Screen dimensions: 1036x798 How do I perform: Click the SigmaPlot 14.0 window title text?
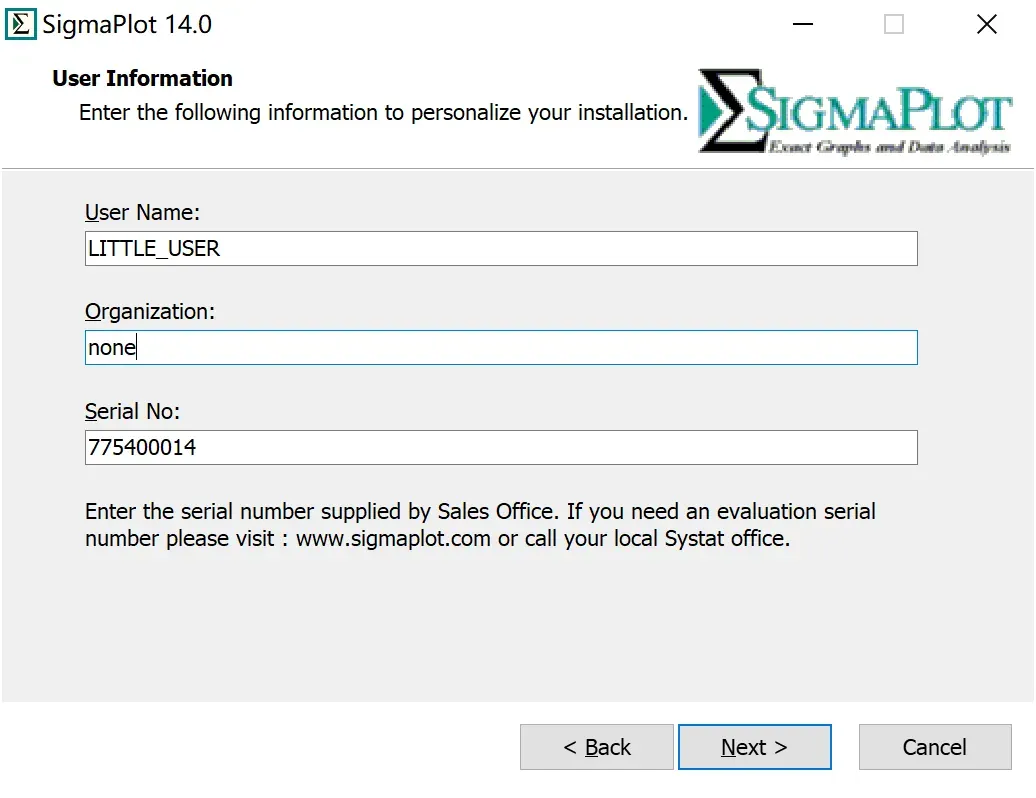pyautogui.click(x=127, y=25)
